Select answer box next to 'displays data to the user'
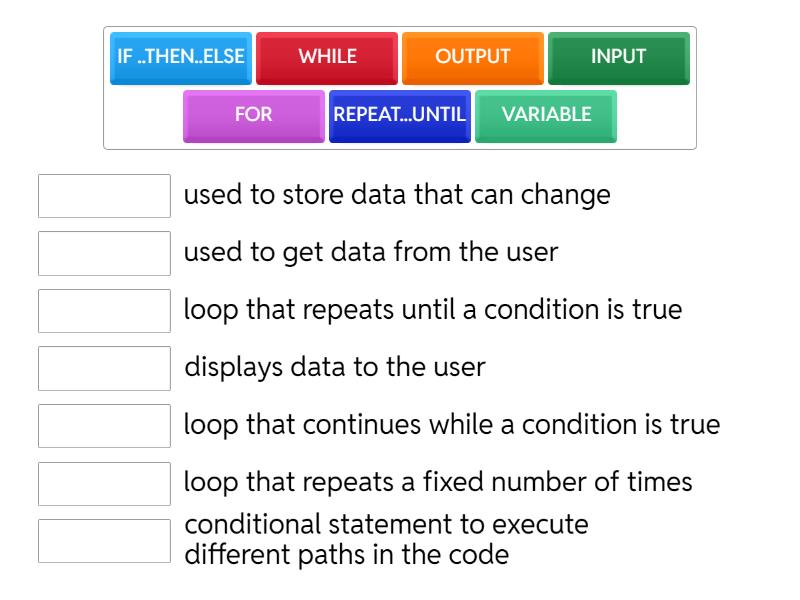This screenshot has width=800, height=600. pyautogui.click(x=104, y=368)
